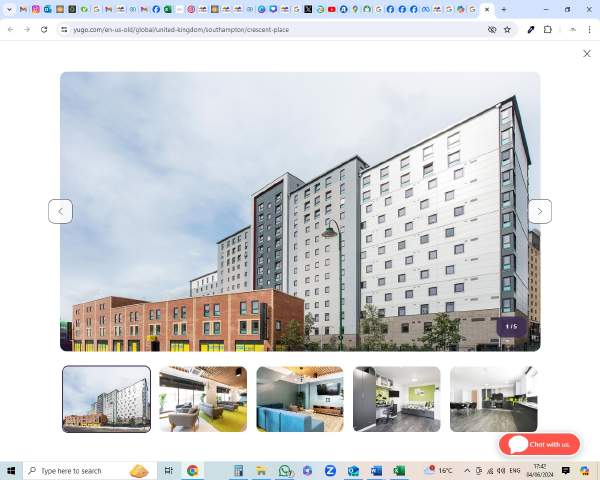The width and height of the screenshot is (600, 480).
Task: Expand the tab search dropdown arrow
Action: tap(9, 9)
